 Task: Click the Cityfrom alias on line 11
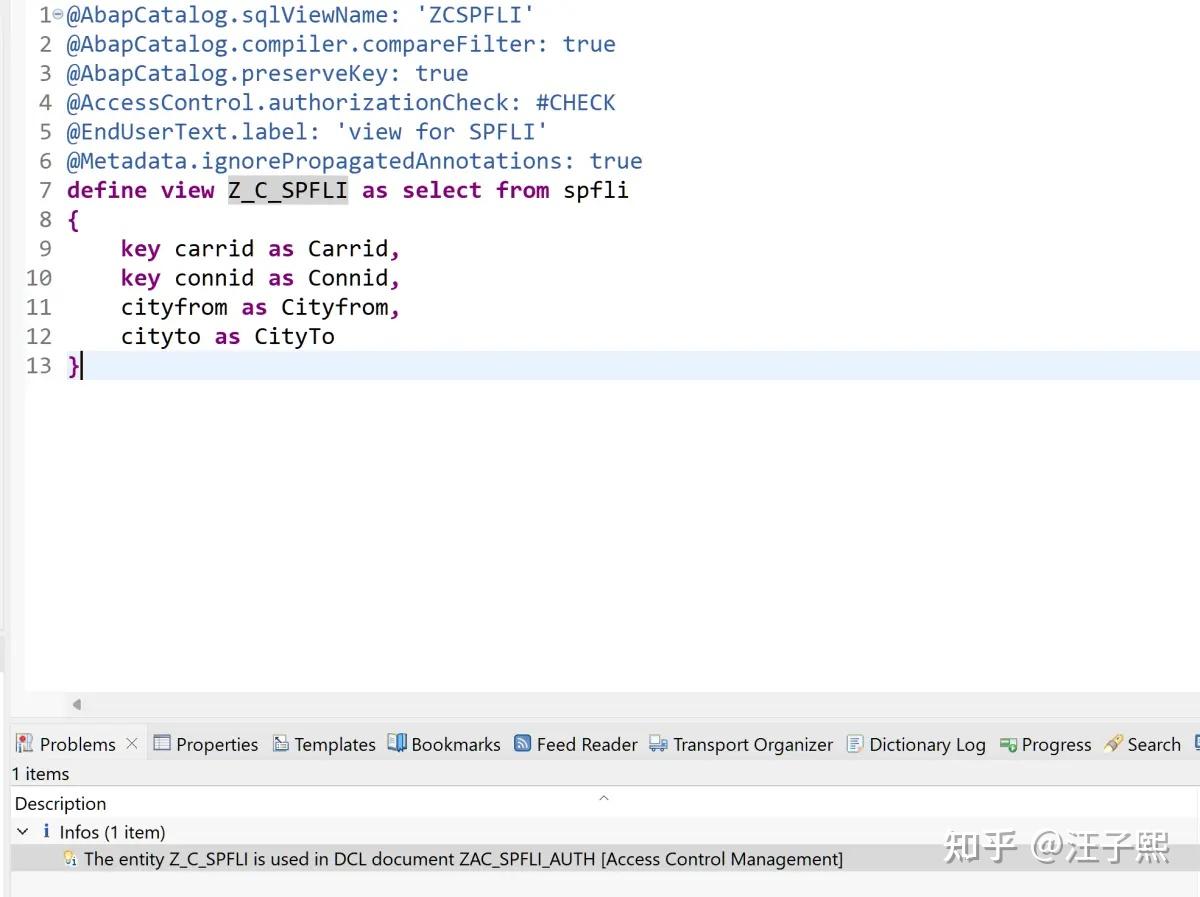pyautogui.click(x=336, y=307)
